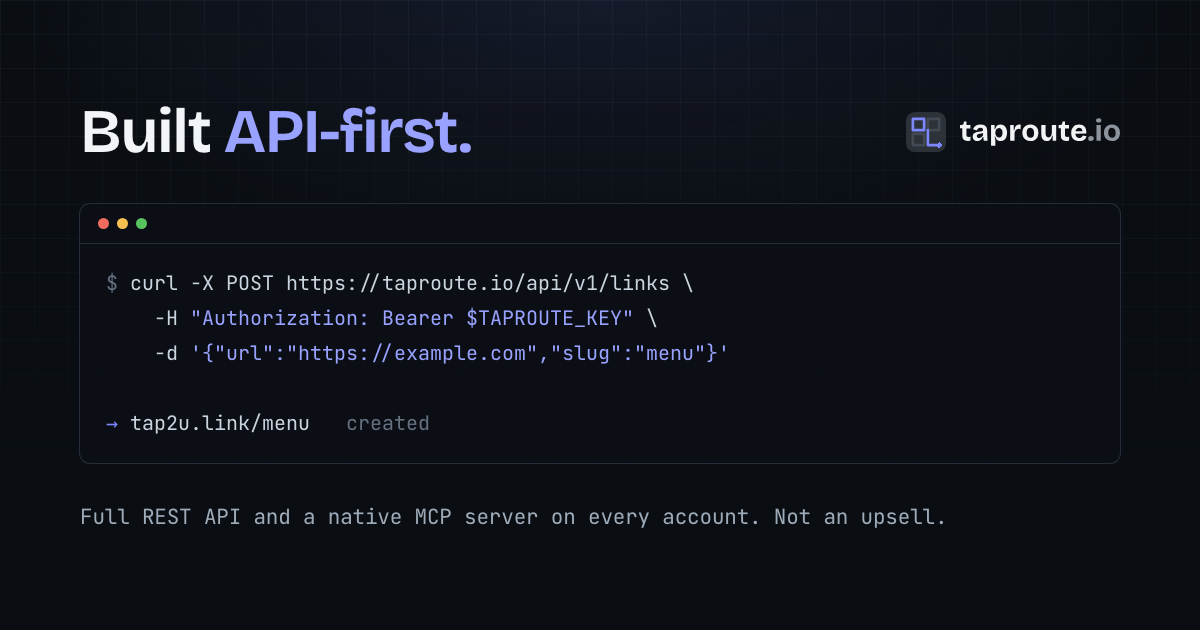Click the dollar sign prompt symbol
1200x630 pixels.
click(x=112, y=283)
